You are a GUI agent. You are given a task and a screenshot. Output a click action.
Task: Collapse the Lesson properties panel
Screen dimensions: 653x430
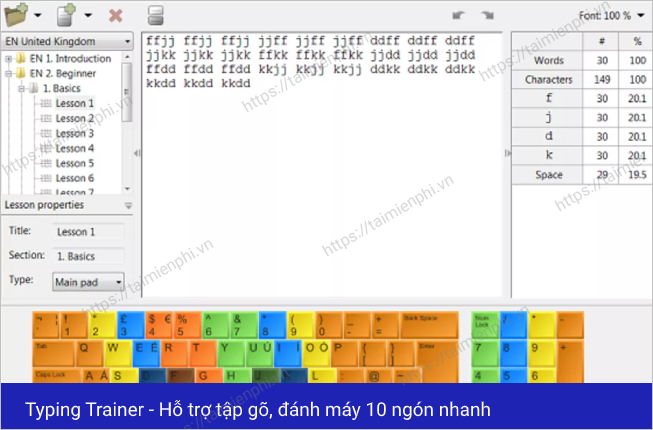[128, 206]
